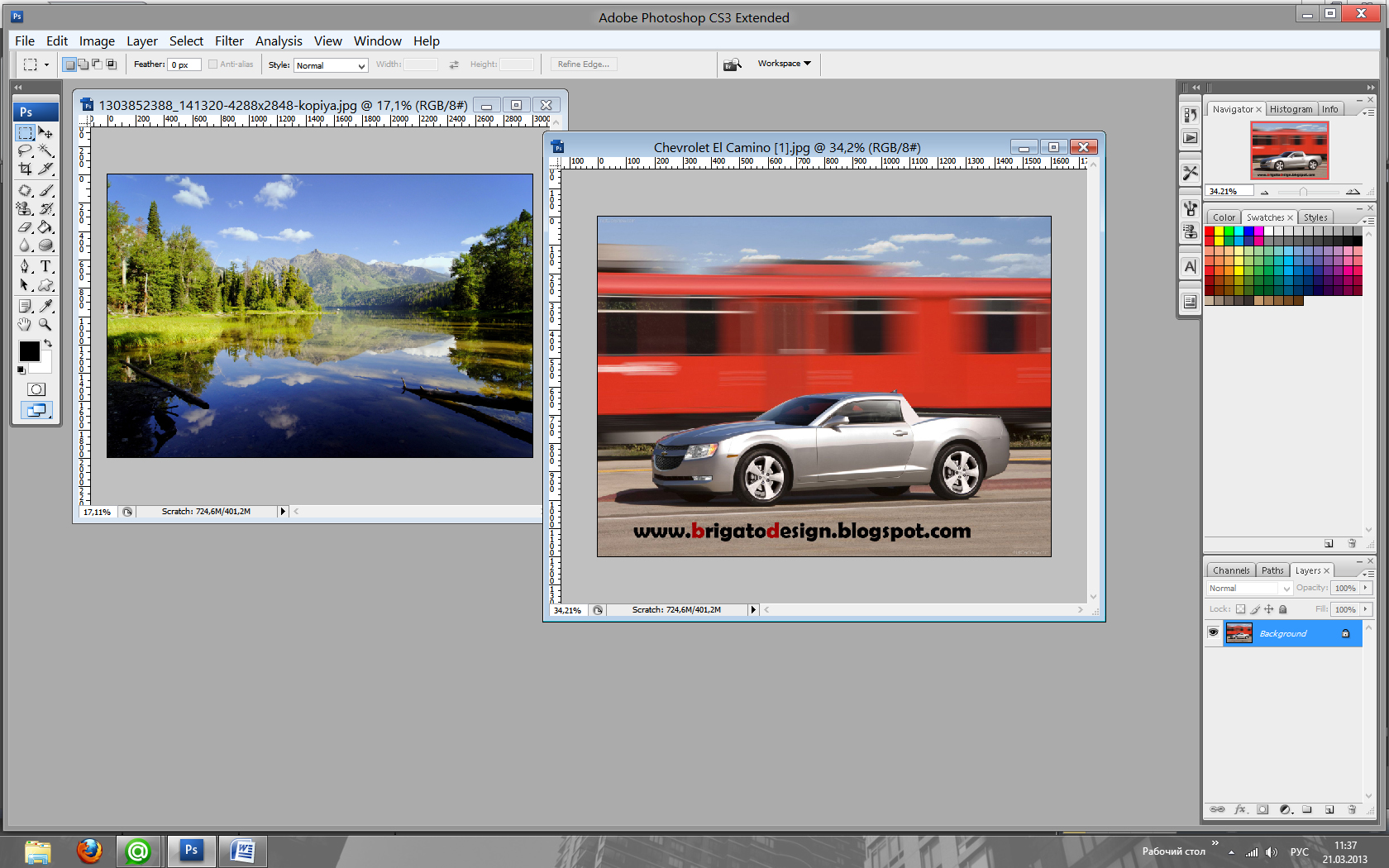Select the Eyedropper tool
The height and width of the screenshot is (868, 1389).
pos(45,306)
